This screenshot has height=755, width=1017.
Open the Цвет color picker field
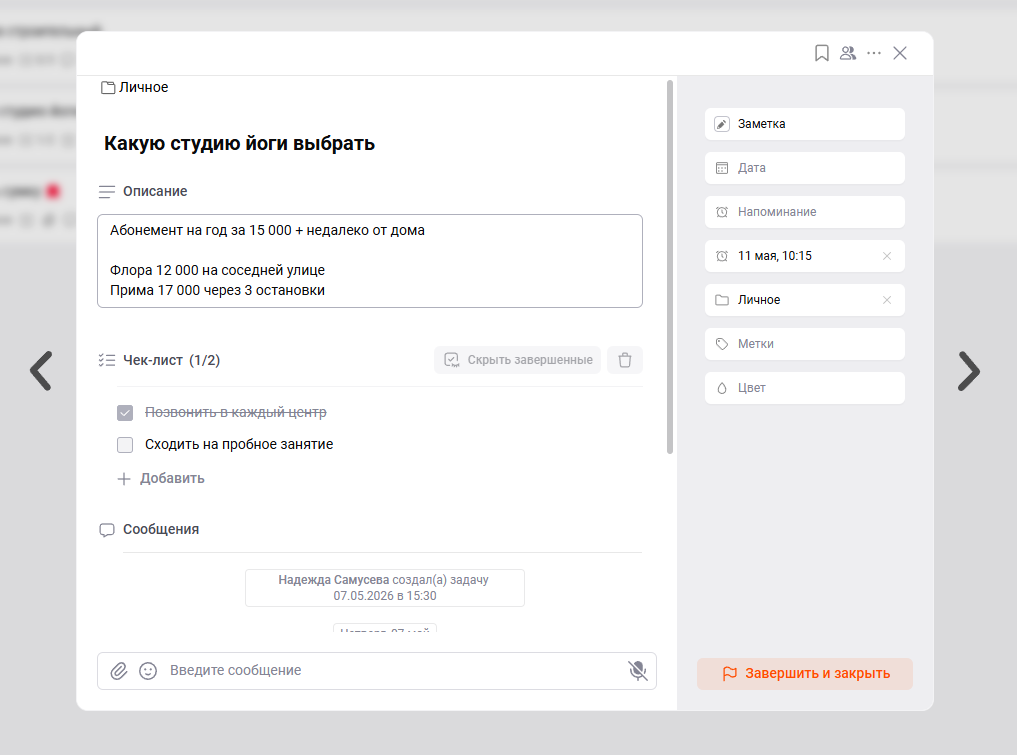[804, 388]
